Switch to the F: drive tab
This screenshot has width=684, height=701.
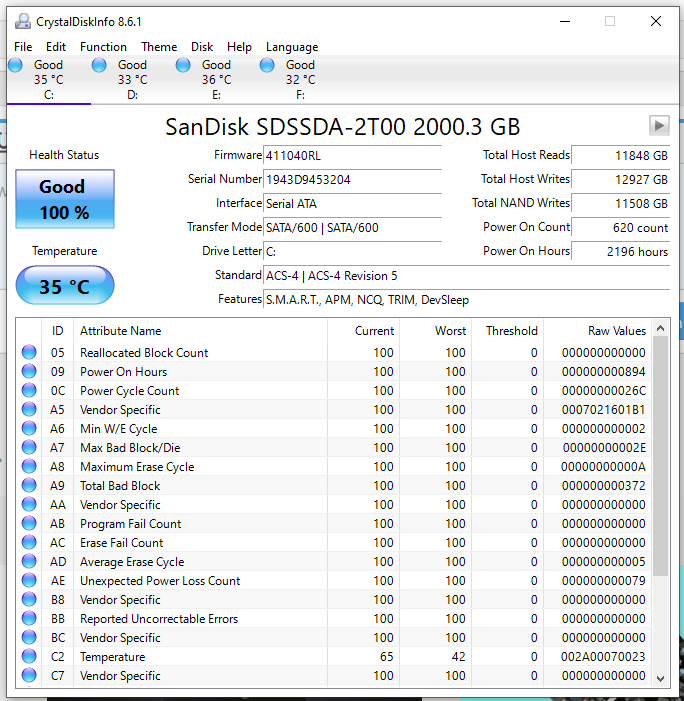(x=300, y=80)
